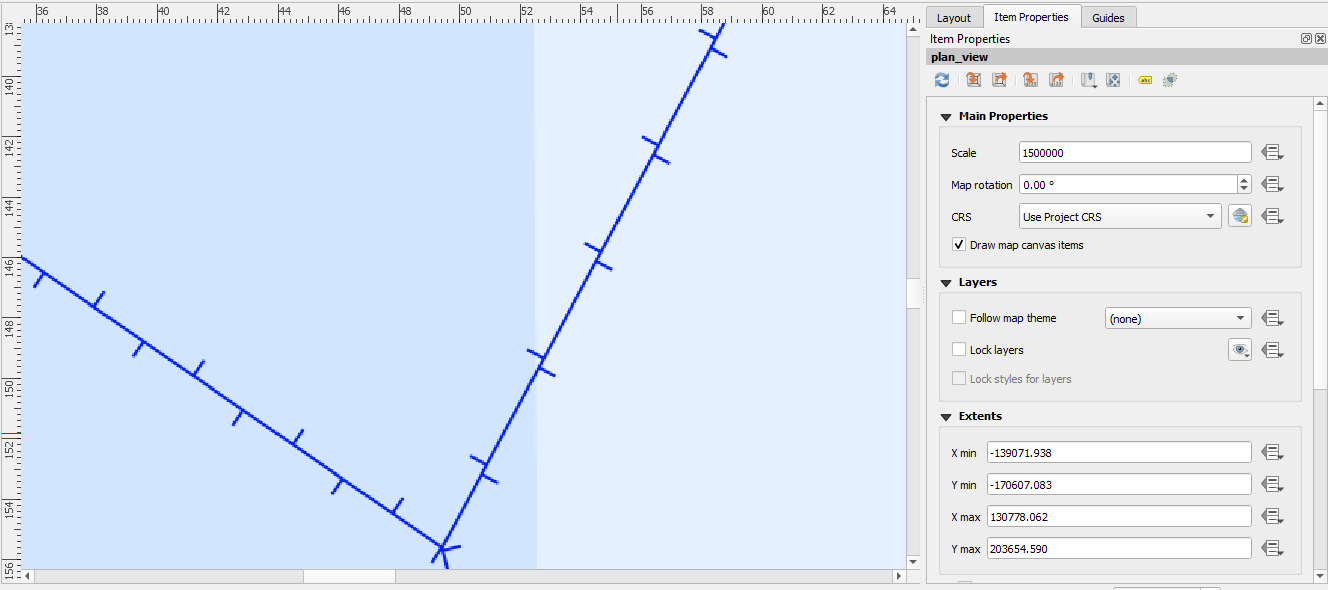Collapse the Main Properties section
1328x590 pixels.
(x=946, y=116)
